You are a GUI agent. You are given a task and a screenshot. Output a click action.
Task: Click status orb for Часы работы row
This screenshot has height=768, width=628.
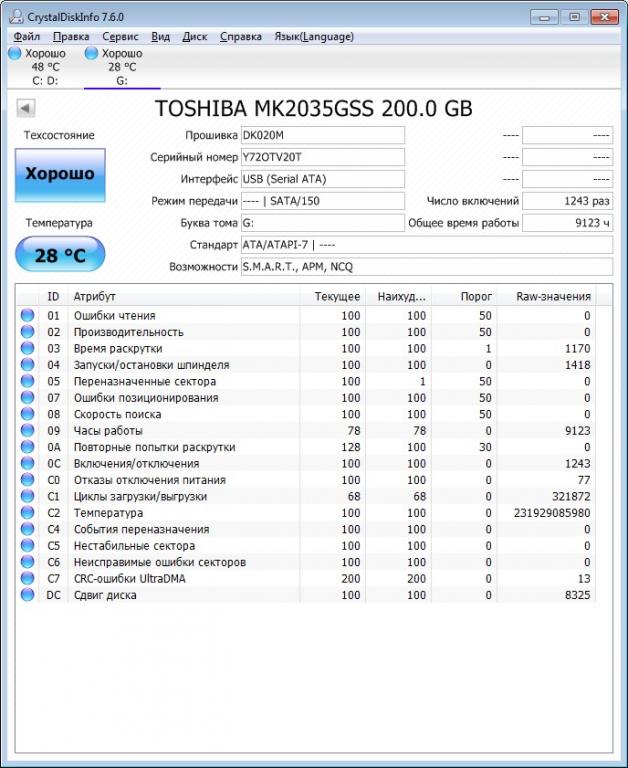[27, 431]
